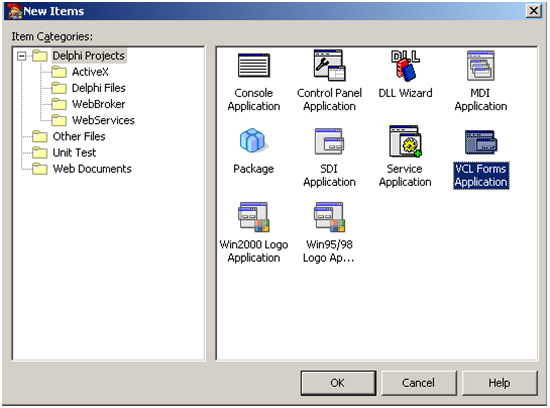The width and height of the screenshot is (550, 408).
Task: Click the 'Win2000 Logo Application' label text
Action: 254,251
